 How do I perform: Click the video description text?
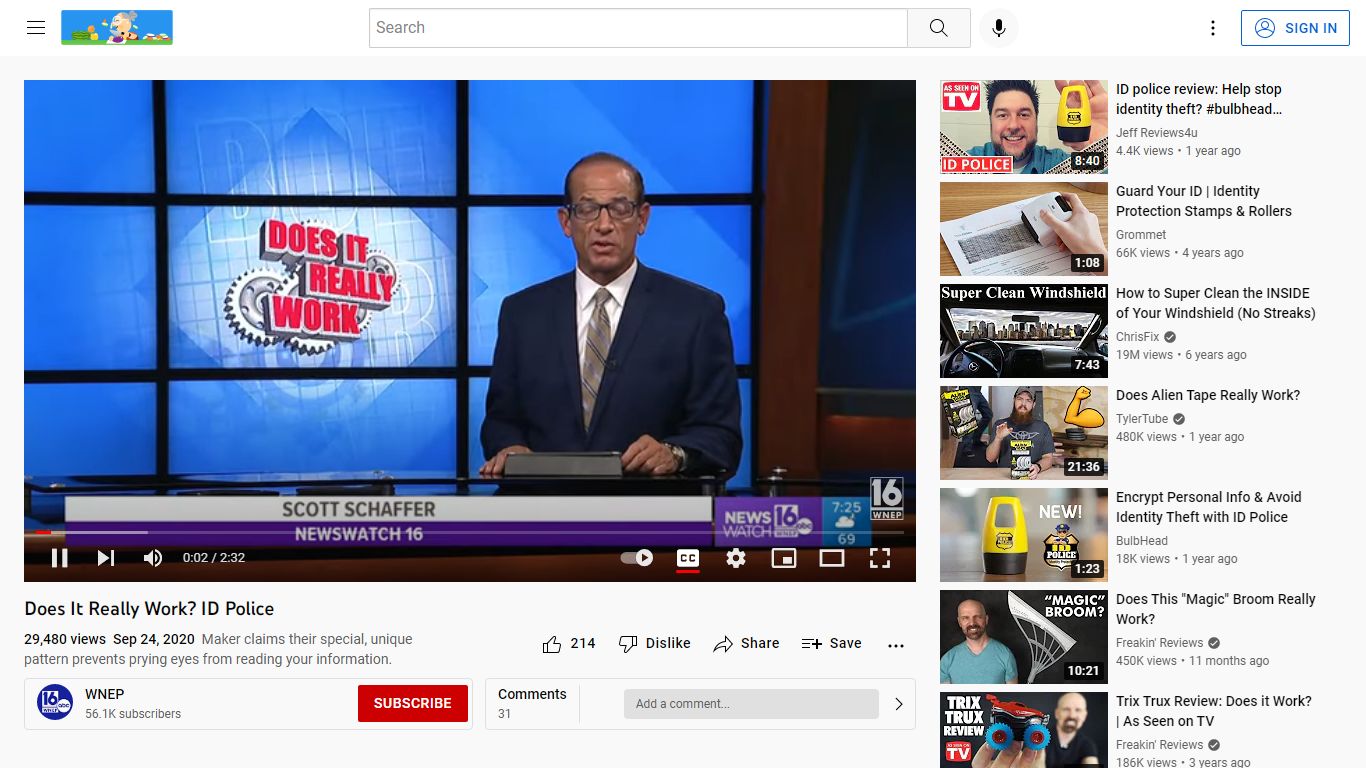coord(218,649)
